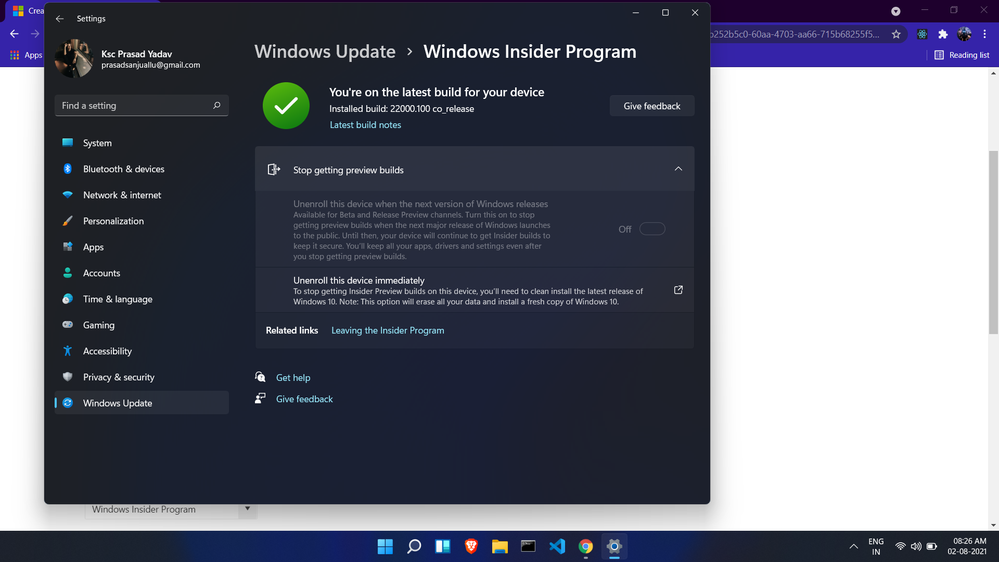Click the Gaming controller icon
This screenshot has height=562, width=999.
click(x=68, y=325)
